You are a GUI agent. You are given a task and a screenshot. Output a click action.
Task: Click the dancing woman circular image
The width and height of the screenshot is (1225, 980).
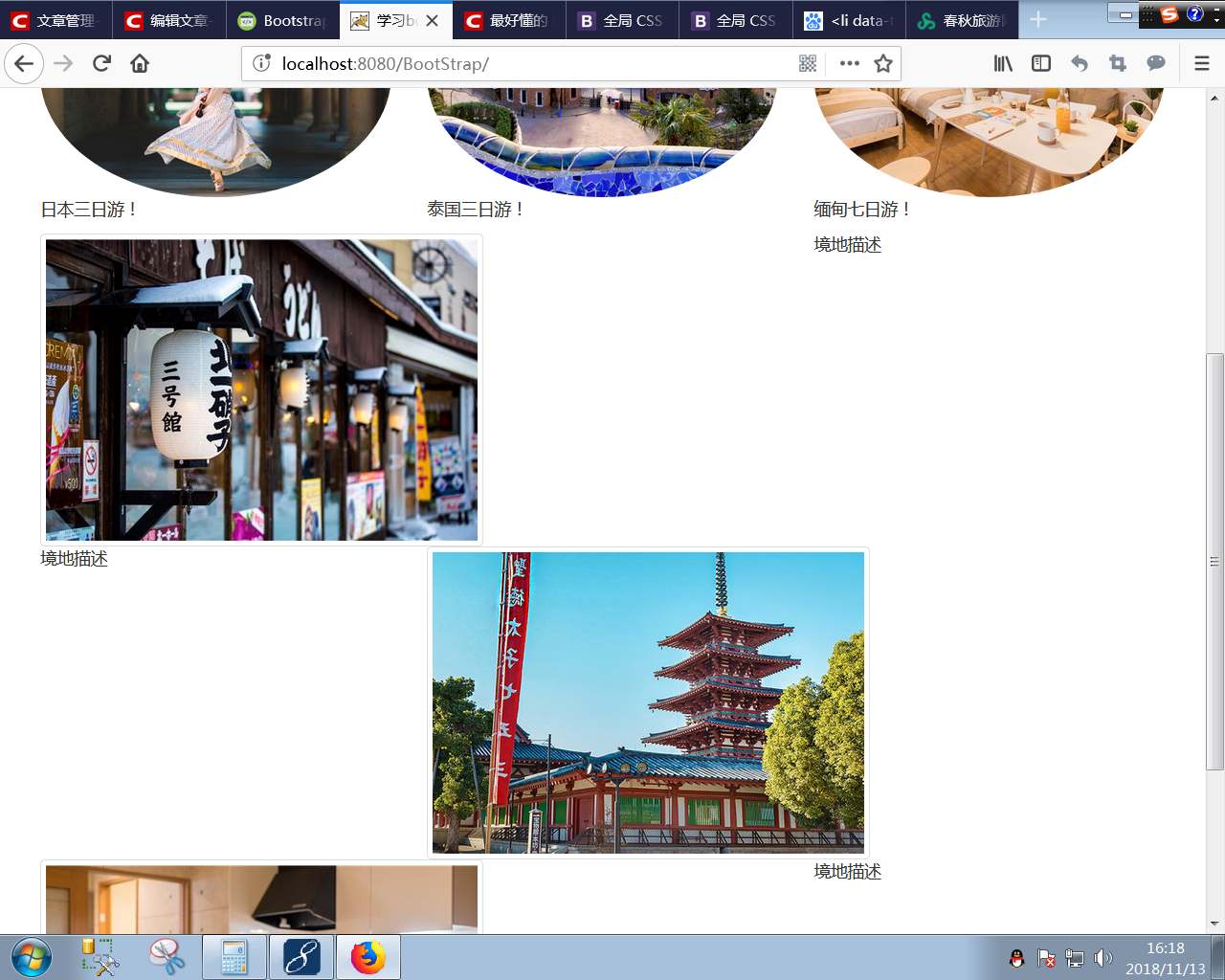pyautogui.click(x=215, y=142)
